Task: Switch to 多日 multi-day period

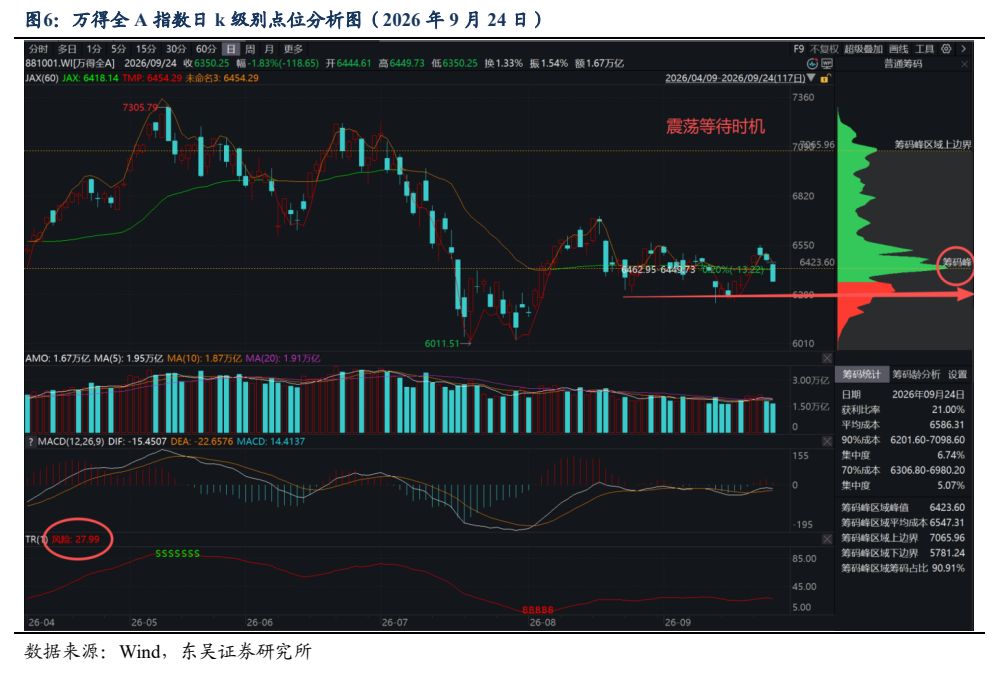Action: click(x=67, y=49)
